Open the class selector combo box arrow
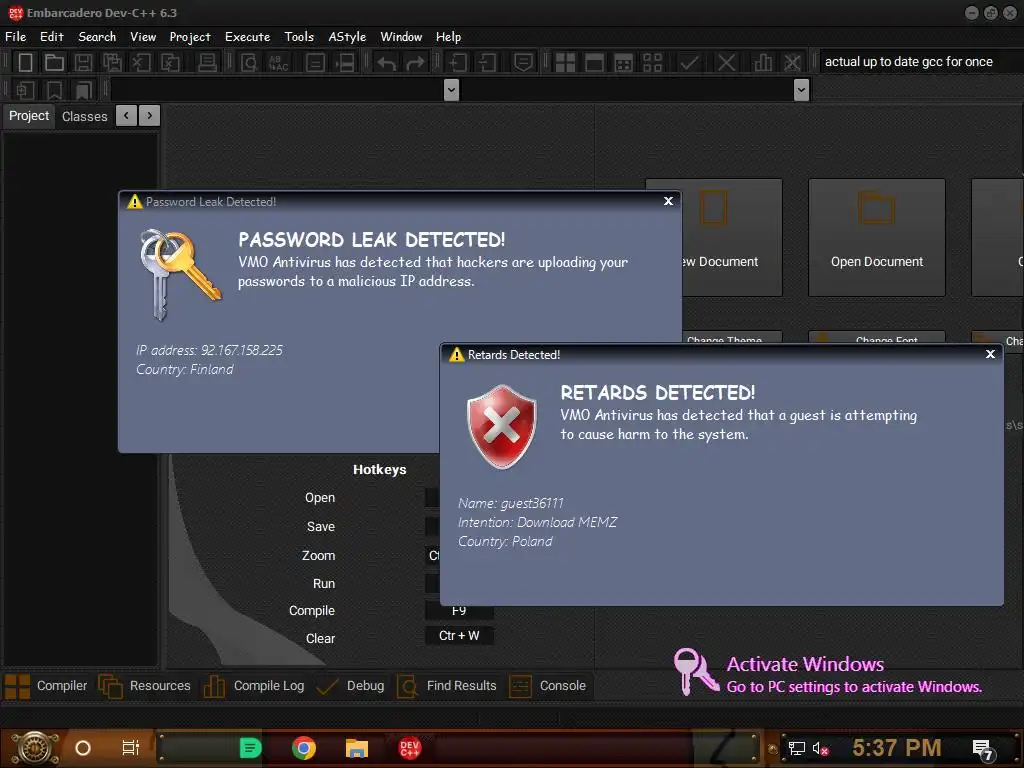Viewport: 1024px width, 768px height. [451, 89]
